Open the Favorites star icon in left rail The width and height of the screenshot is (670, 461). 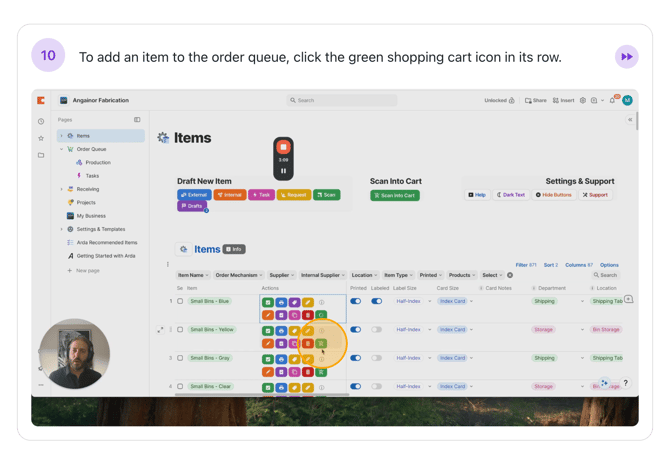pos(41,138)
